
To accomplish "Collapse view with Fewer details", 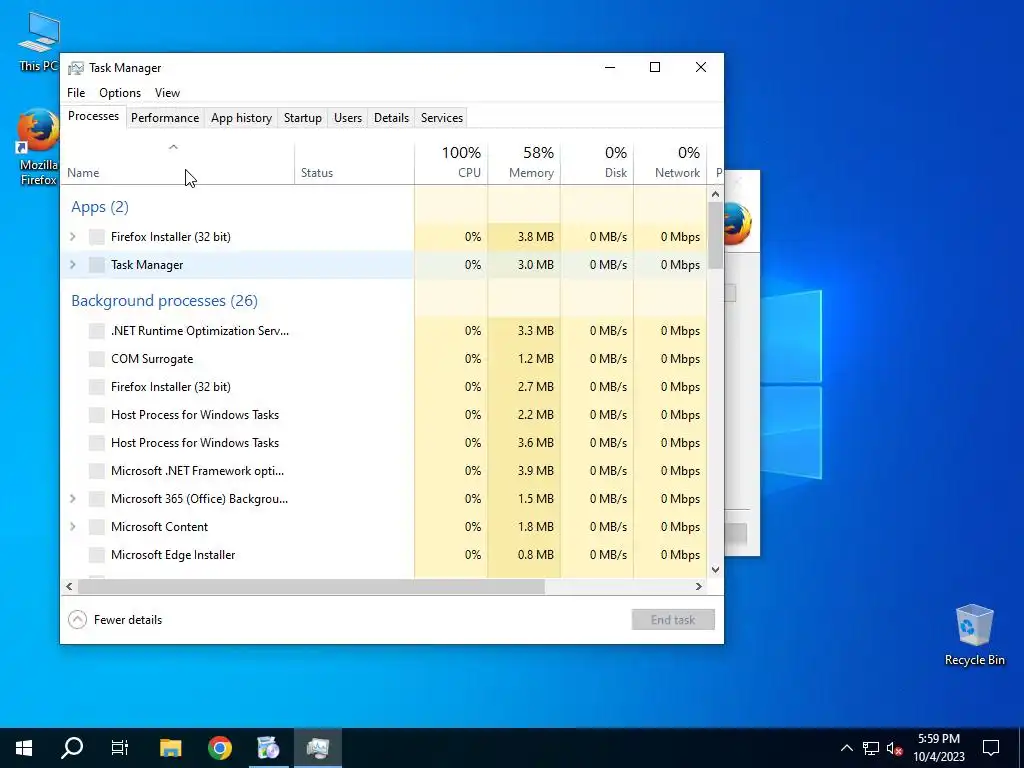I will 115,620.
